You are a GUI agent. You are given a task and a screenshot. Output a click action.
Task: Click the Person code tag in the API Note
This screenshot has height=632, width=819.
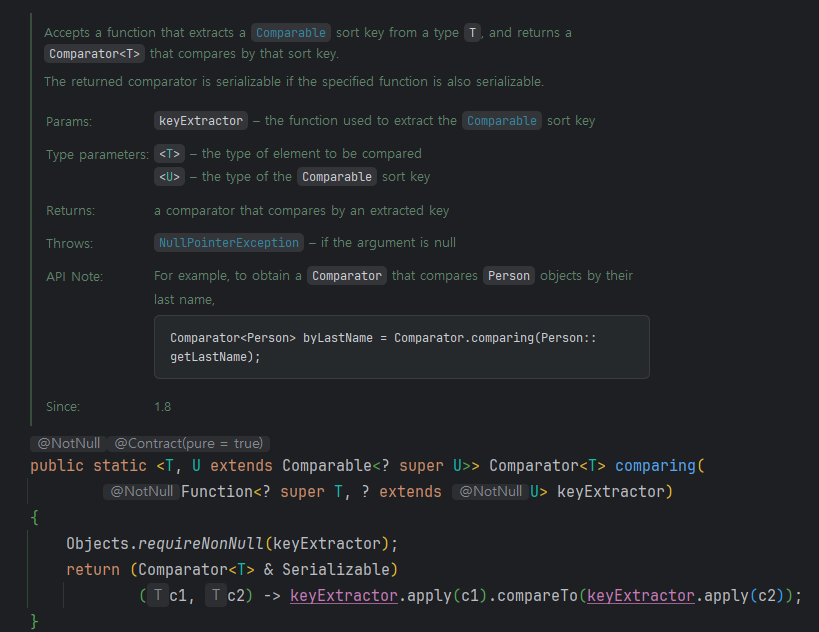(x=509, y=276)
